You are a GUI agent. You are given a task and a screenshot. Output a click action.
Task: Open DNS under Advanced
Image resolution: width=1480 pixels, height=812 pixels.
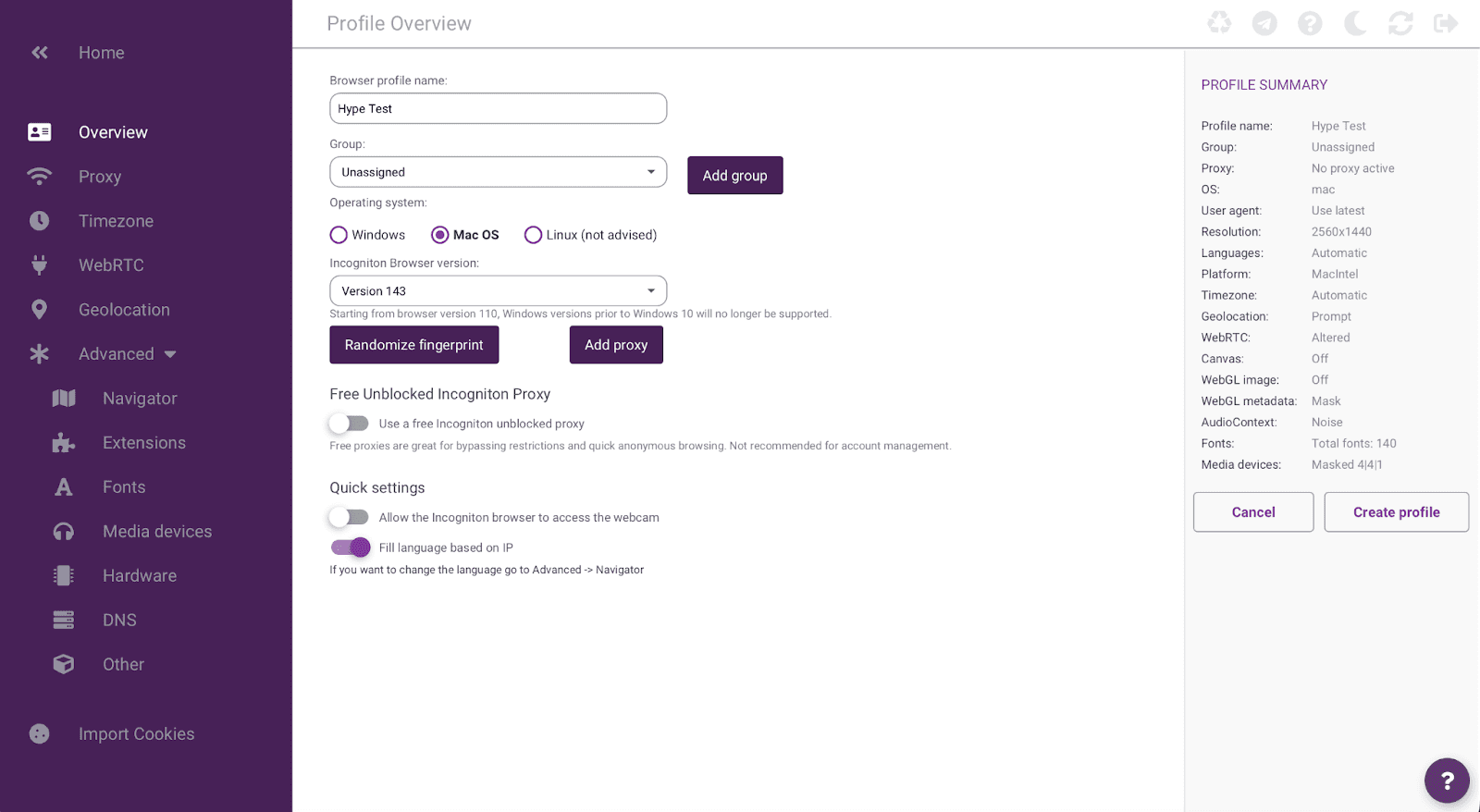pos(119,620)
